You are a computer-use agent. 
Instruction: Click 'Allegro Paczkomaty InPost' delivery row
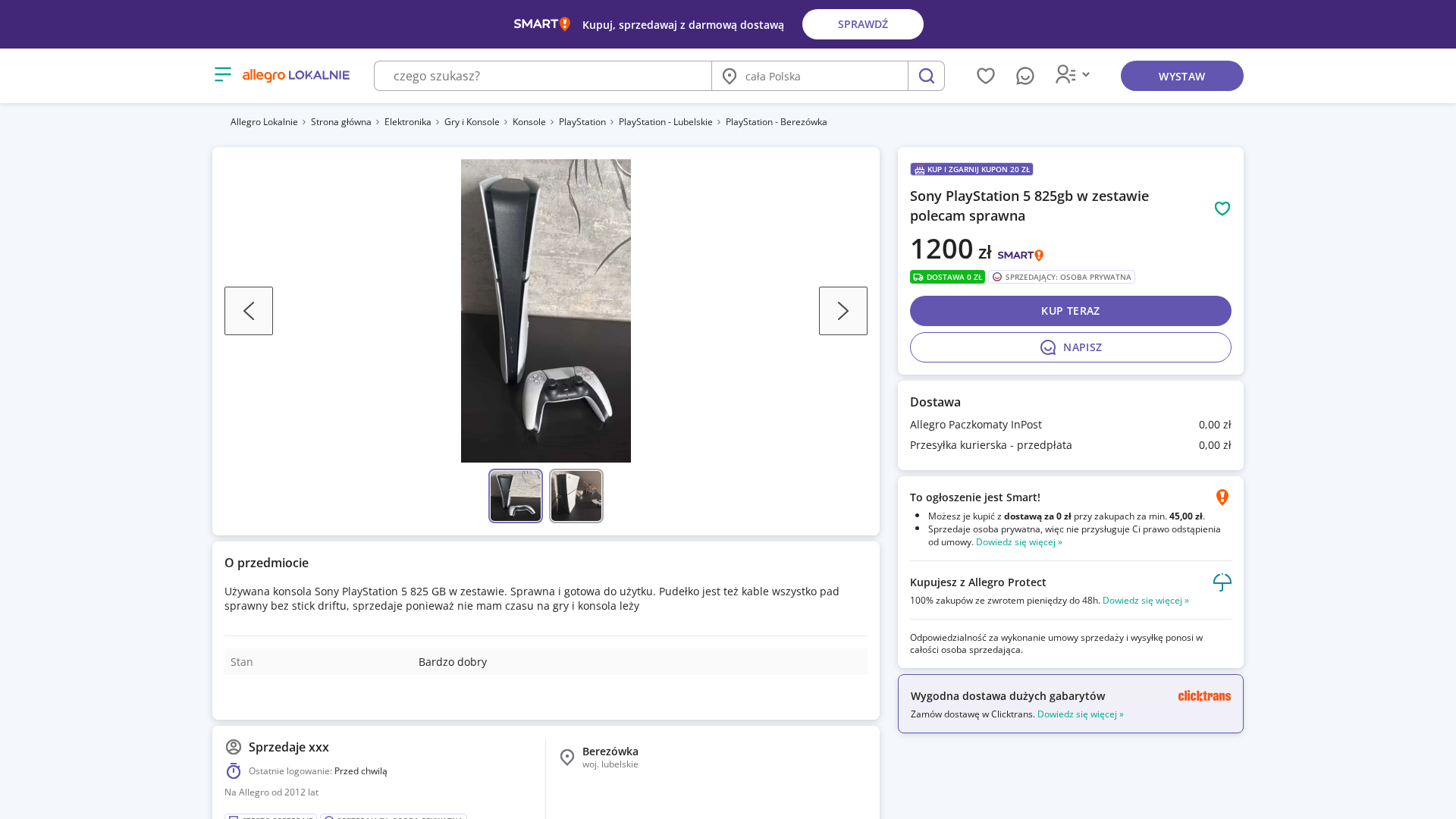tap(1070, 425)
